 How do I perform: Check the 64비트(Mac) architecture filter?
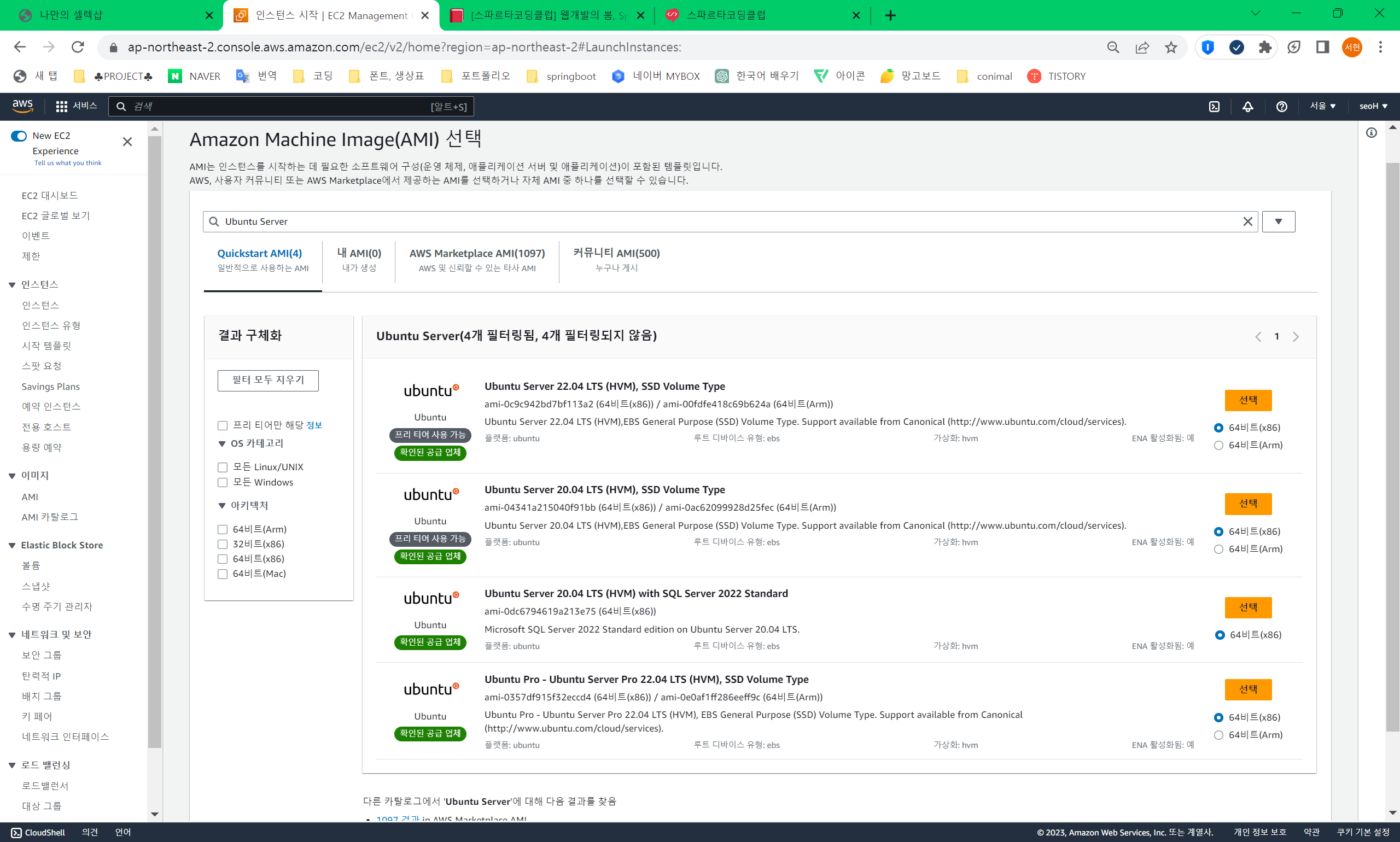[223, 574]
